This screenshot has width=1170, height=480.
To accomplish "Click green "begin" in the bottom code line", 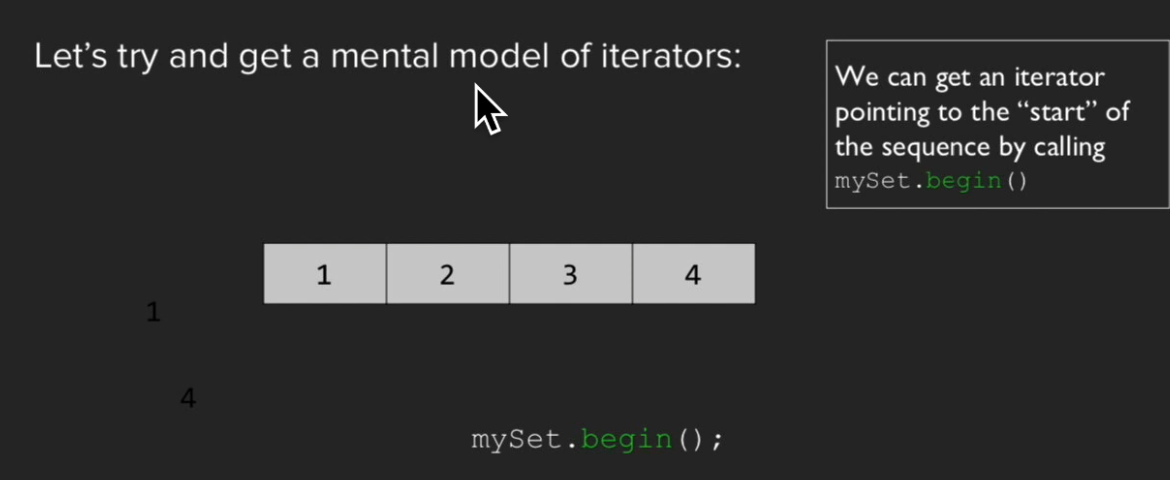I will [626, 439].
